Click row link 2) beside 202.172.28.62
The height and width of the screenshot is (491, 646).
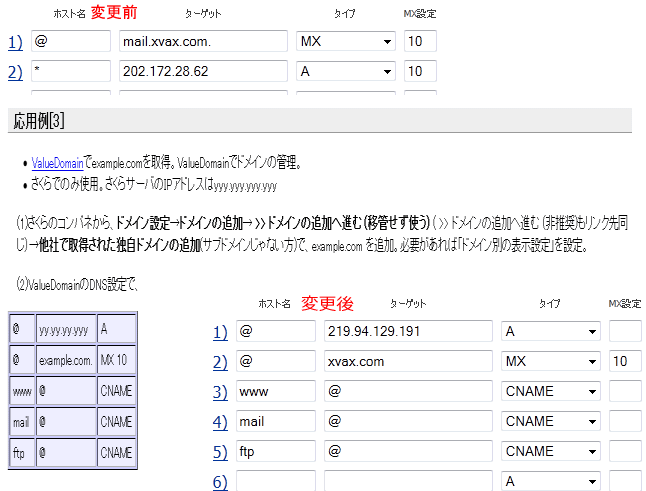click(x=15, y=72)
